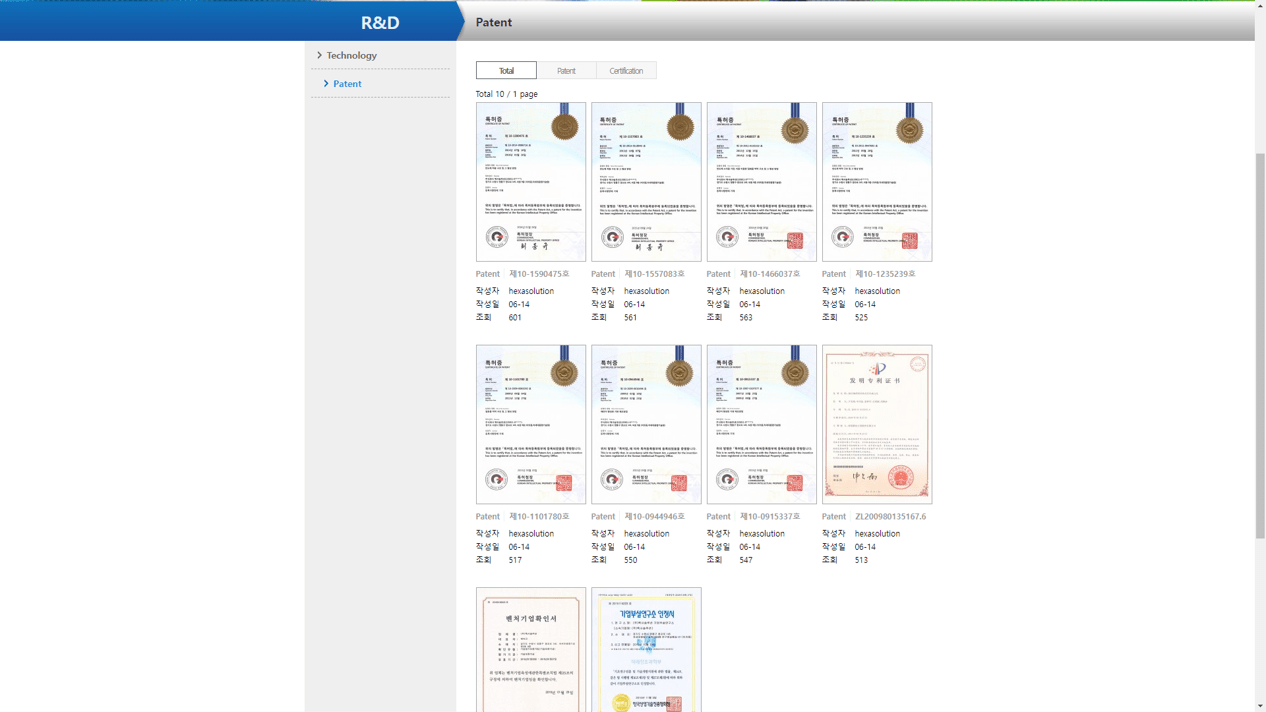The image size is (1266, 712).
Task: Click view count 601
Action: click(515, 318)
